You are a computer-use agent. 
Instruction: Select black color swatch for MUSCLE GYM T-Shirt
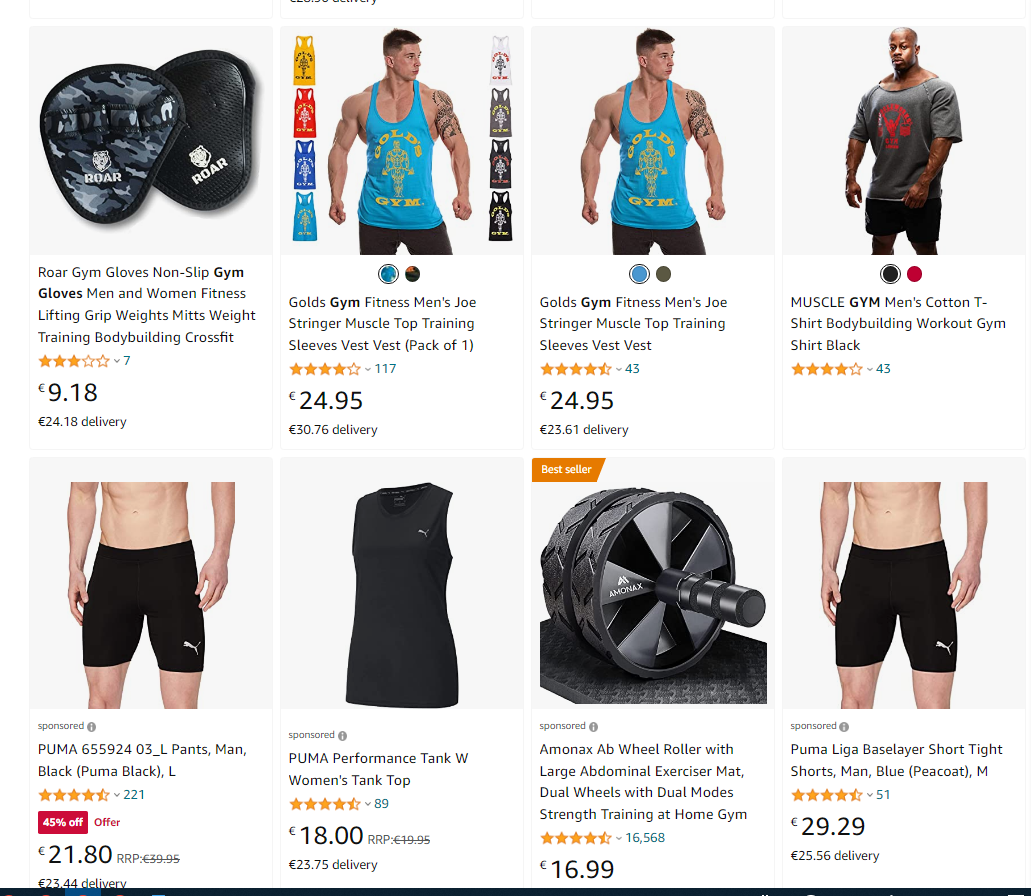pyautogui.click(x=890, y=274)
